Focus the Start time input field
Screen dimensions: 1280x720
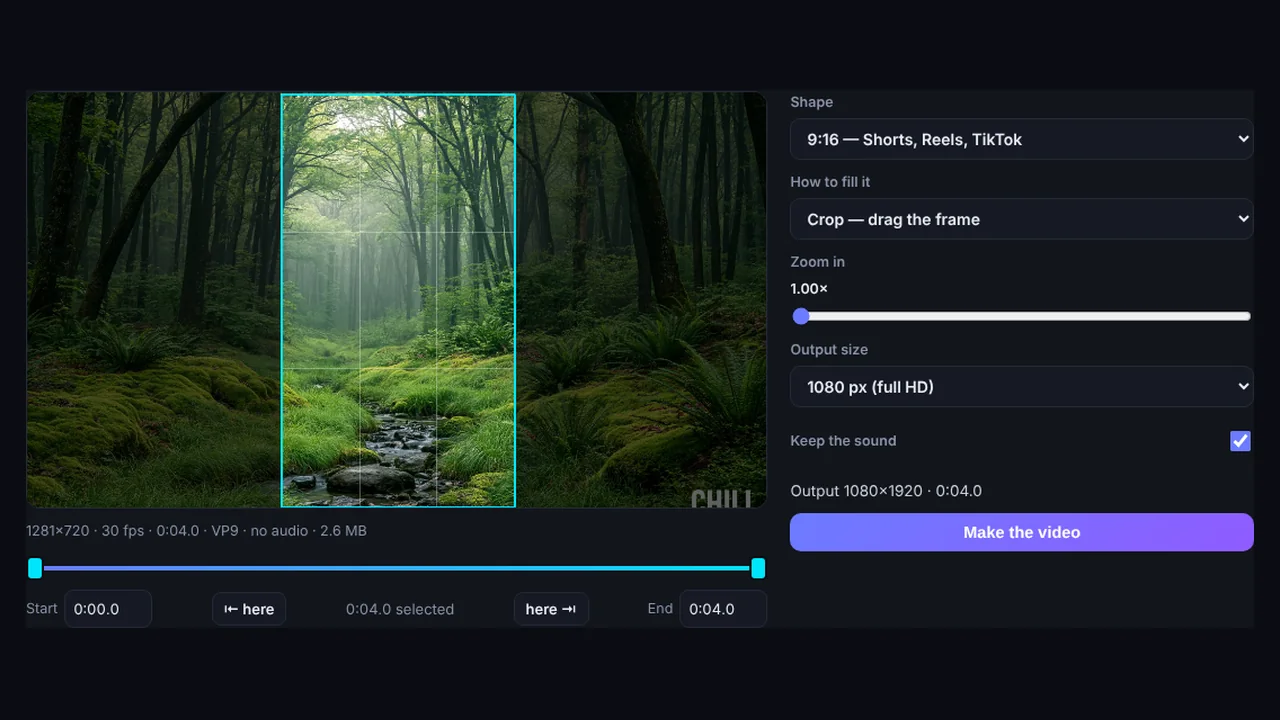(x=108, y=609)
